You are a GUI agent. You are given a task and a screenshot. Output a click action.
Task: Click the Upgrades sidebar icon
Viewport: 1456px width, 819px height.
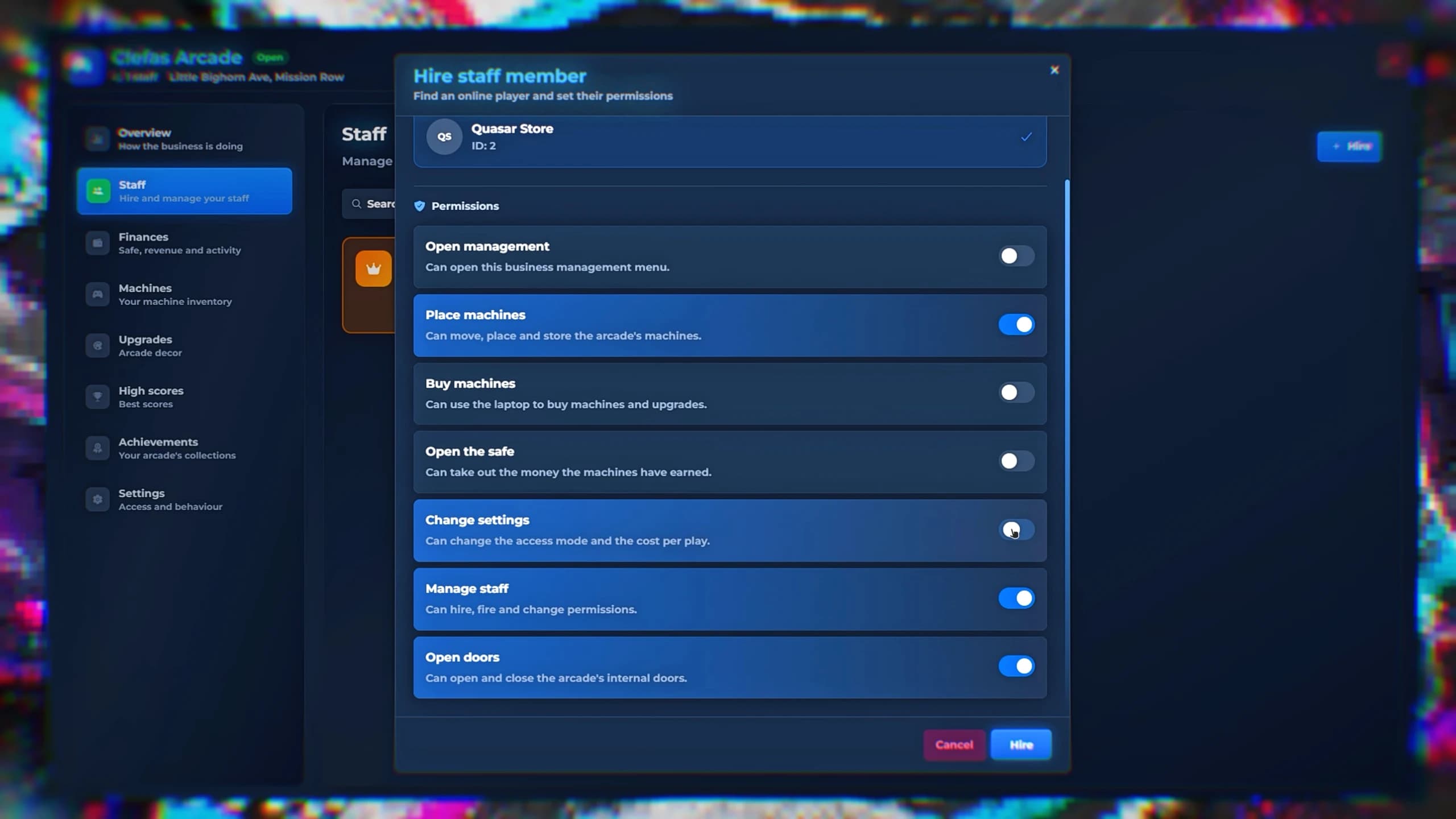click(x=97, y=346)
